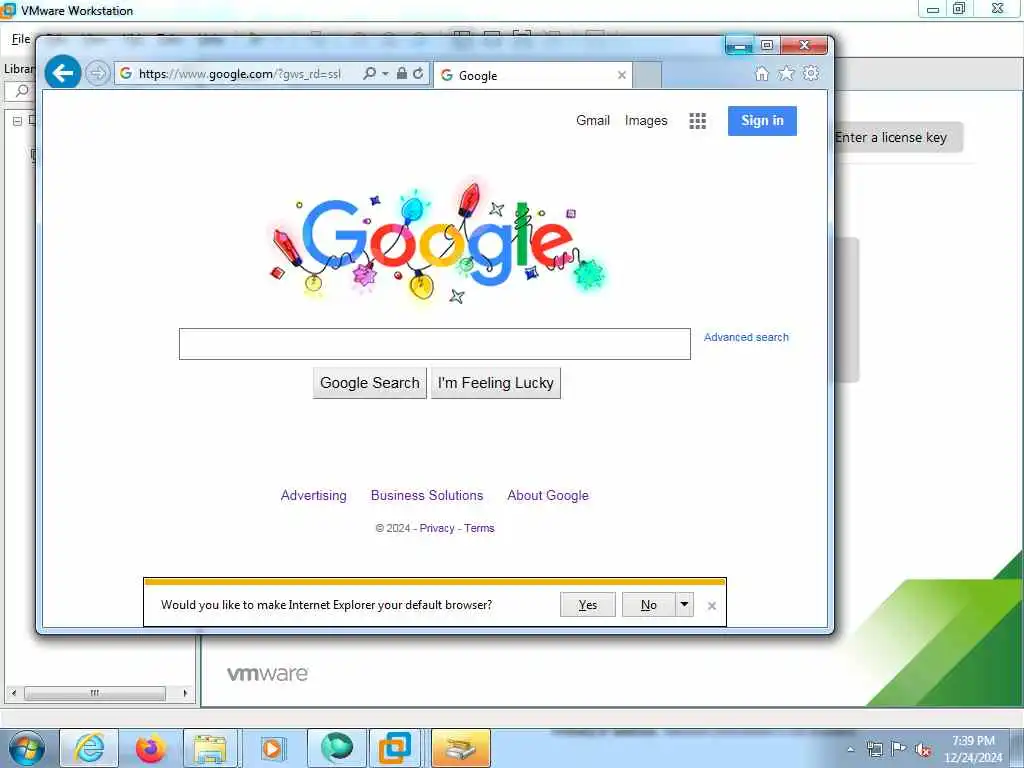Screen dimensions: 1024x768
Task: Click the search magnifier in the address bar
Action: (370, 73)
